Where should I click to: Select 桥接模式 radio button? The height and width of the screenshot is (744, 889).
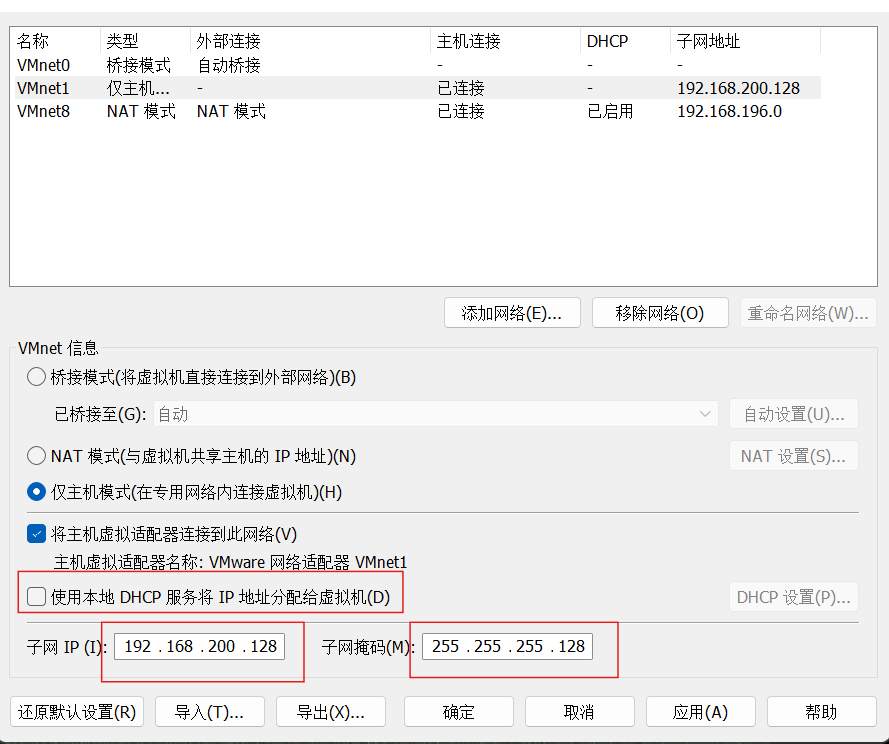pyautogui.click(x=36, y=377)
